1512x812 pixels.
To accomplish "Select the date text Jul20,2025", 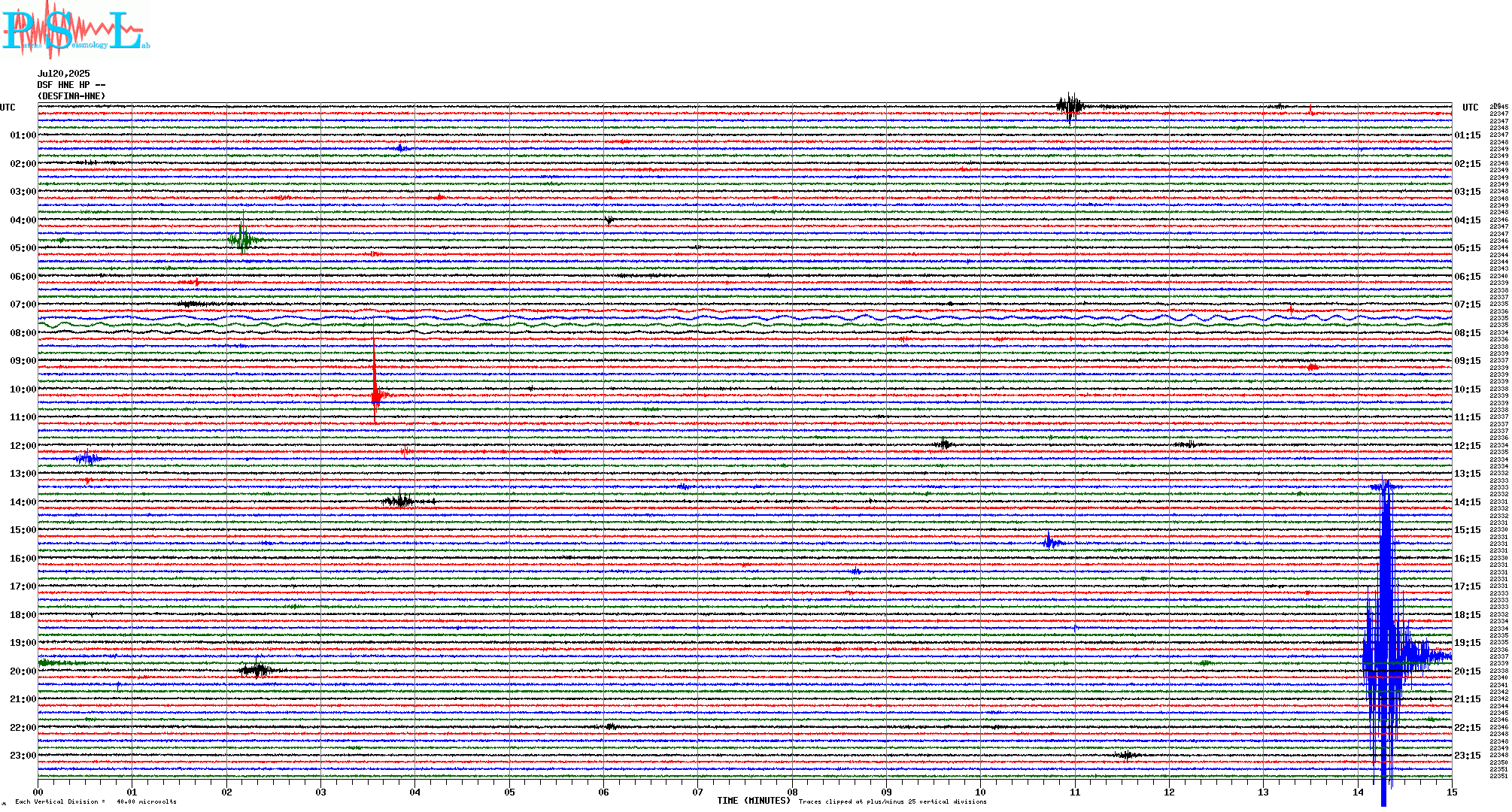I will (63, 74).
